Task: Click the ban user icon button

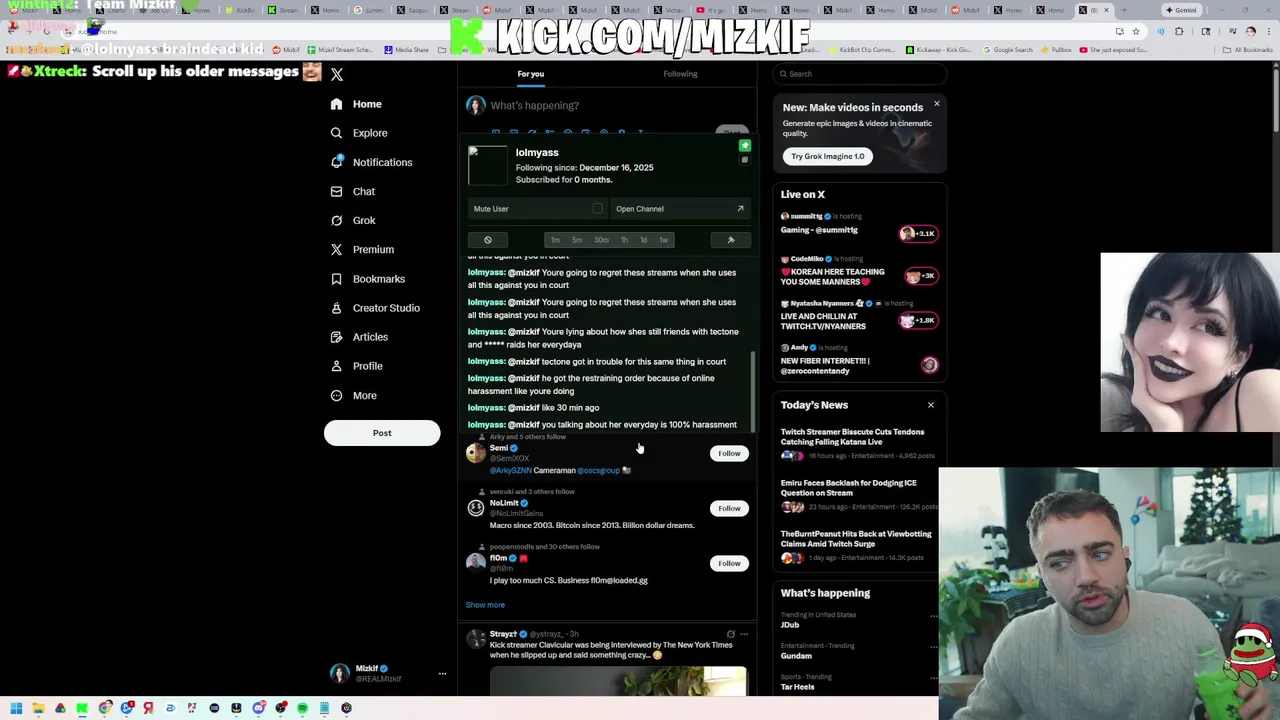Action: point(488,240)
